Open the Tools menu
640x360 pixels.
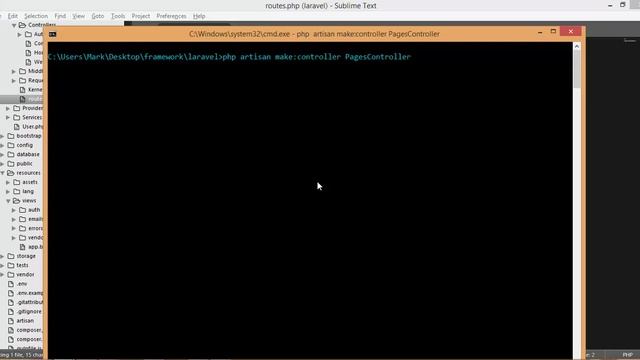click(118, 16)
